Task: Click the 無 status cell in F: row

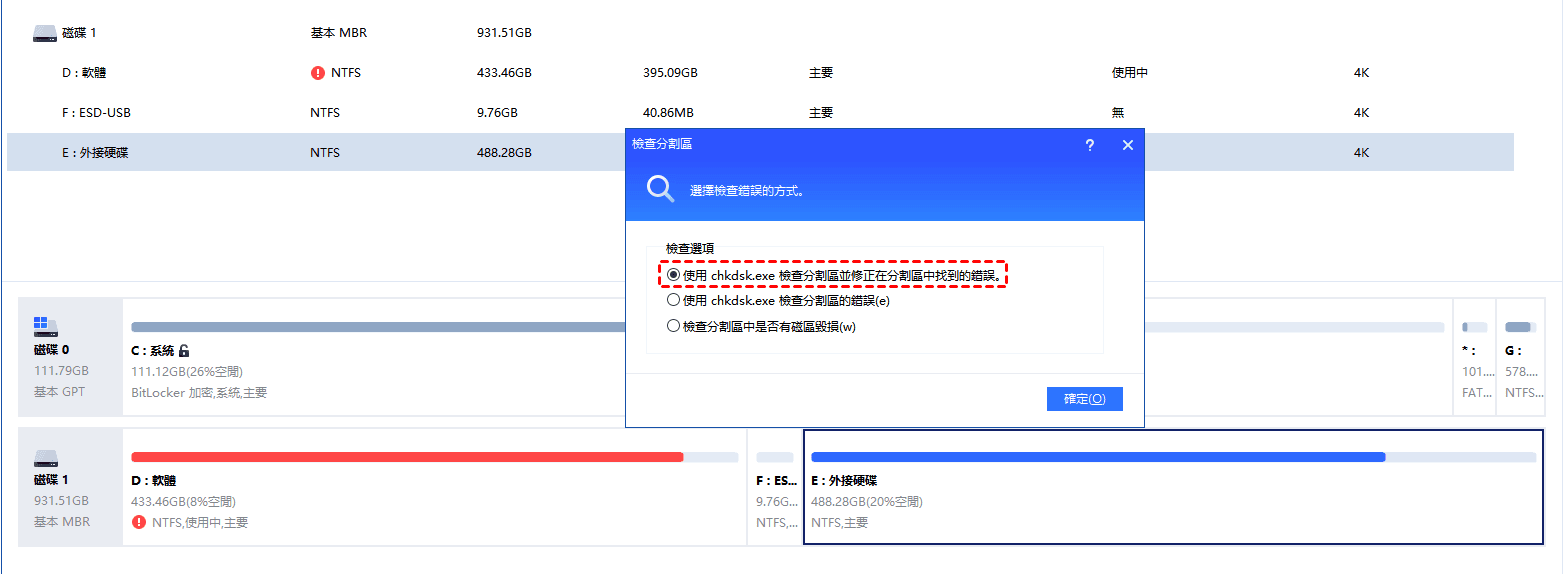Action: pyautogui.click(x=1118, y=113)
